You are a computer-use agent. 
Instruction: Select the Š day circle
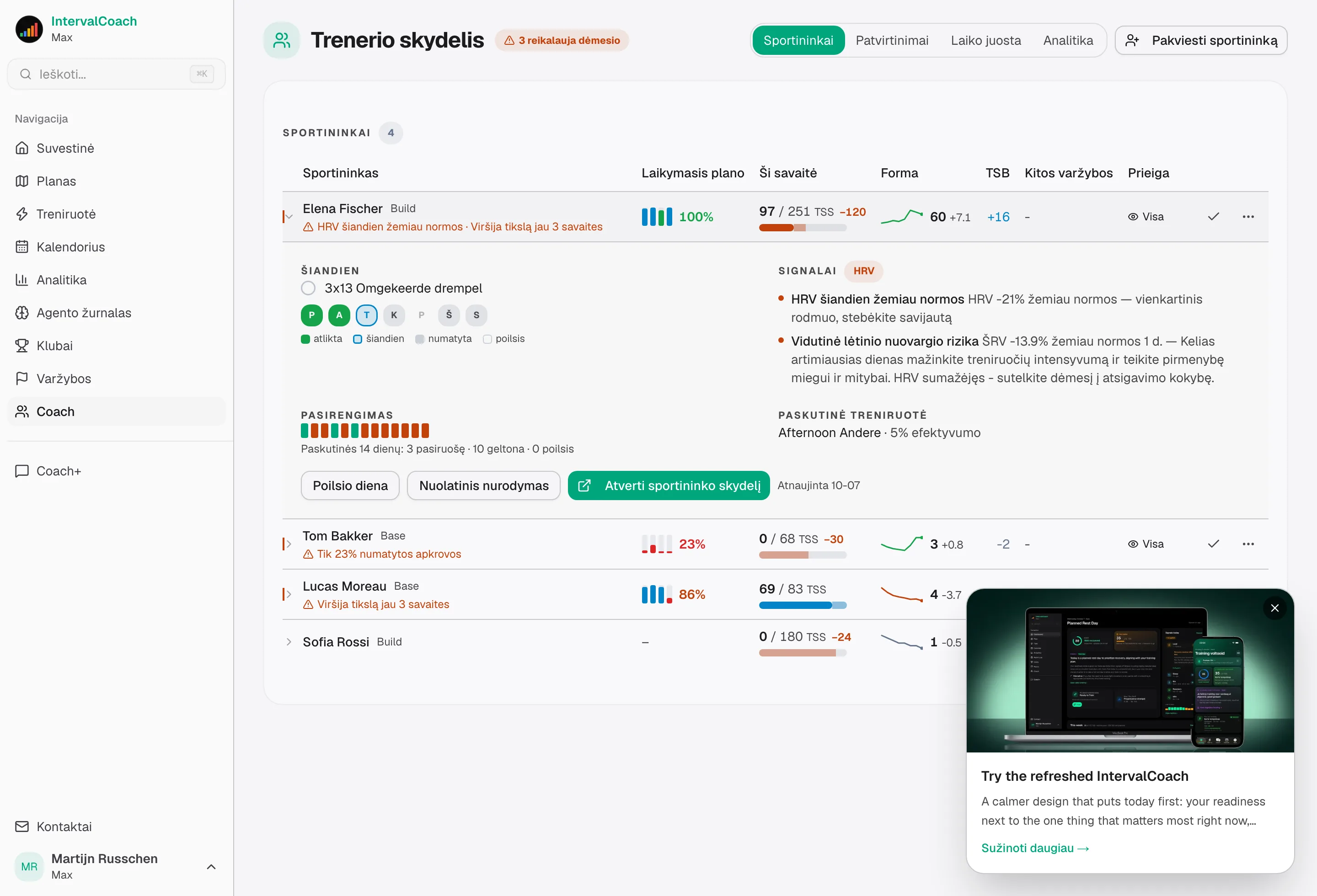[449, 315]
